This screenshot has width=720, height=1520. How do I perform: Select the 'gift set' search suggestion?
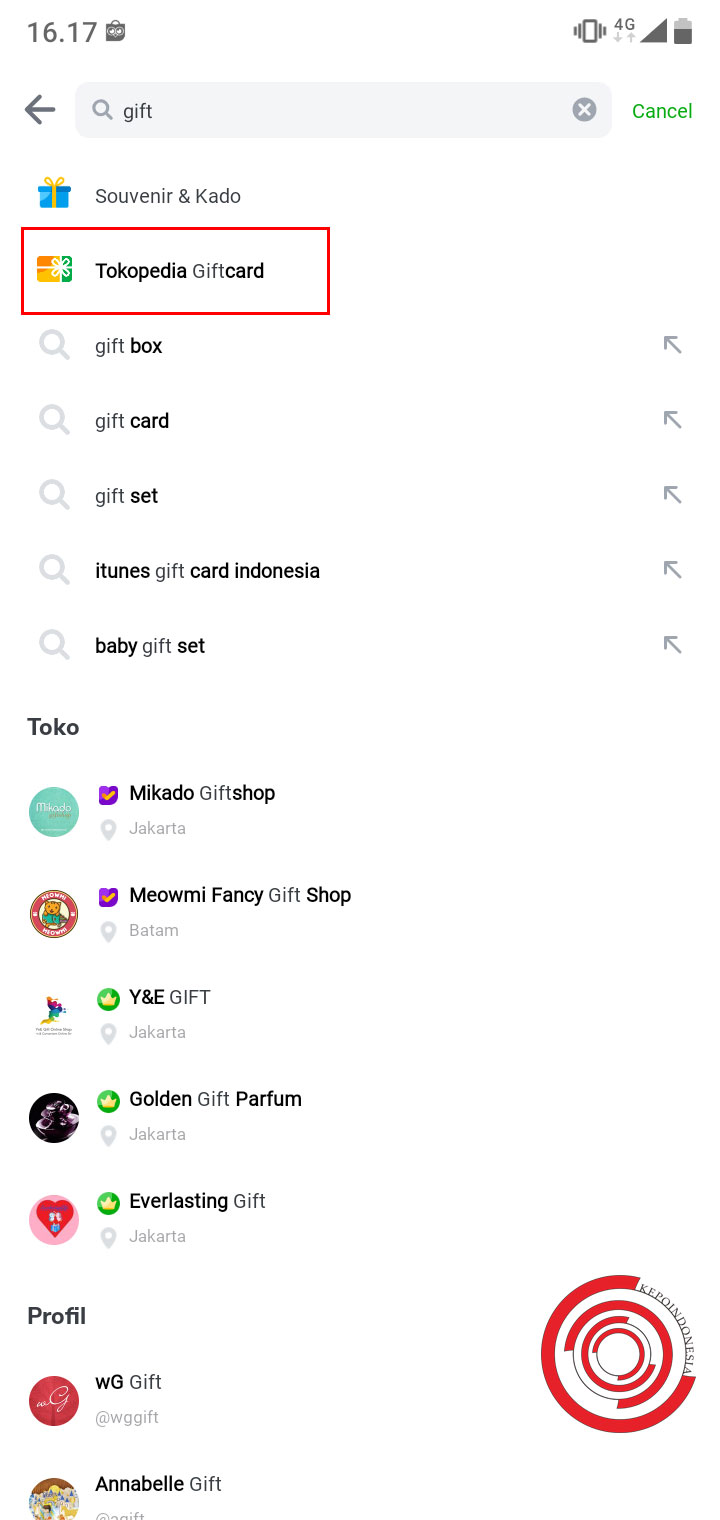126,495
